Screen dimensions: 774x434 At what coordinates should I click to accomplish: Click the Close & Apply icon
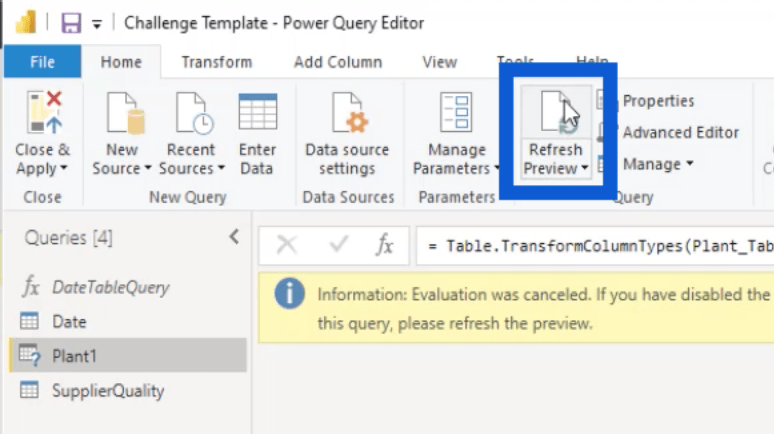(x=44, y=113)
